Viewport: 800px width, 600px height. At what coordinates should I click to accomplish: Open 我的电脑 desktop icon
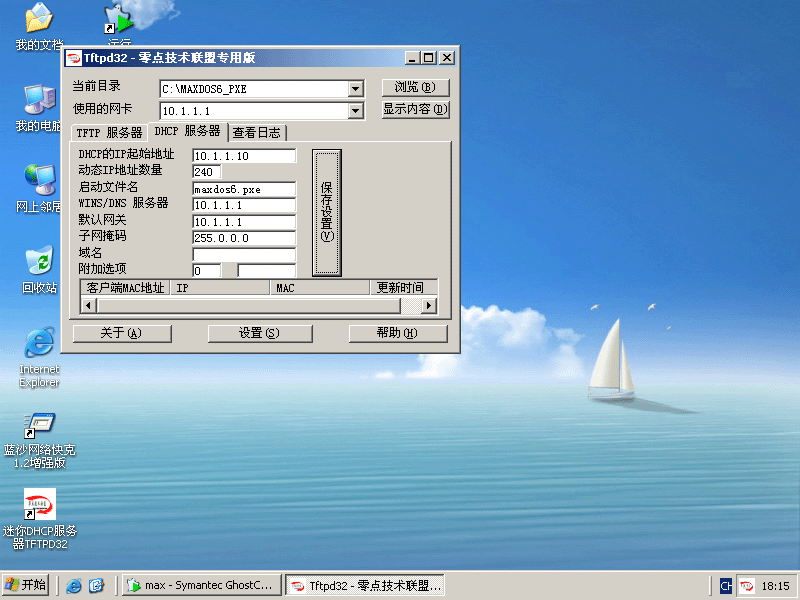(x=39, y=101)
